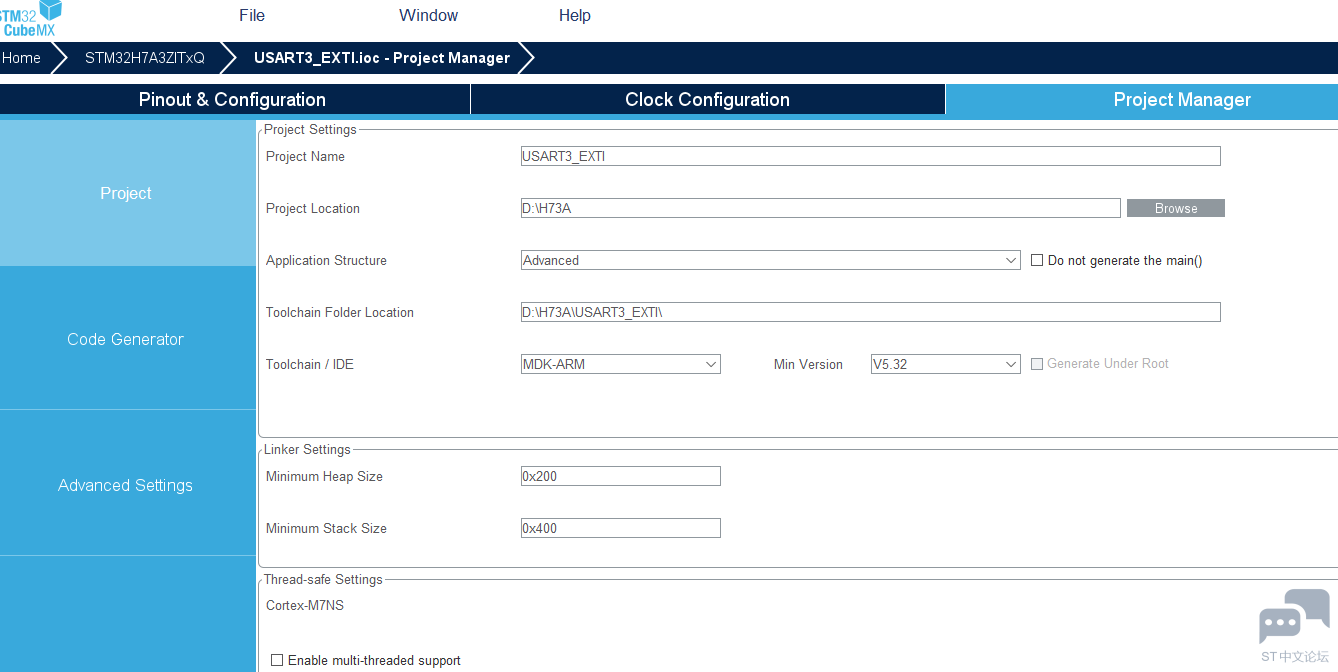This screenshot has height=672, width=1338.
Task: Open the Window menu
Action: 428,15
